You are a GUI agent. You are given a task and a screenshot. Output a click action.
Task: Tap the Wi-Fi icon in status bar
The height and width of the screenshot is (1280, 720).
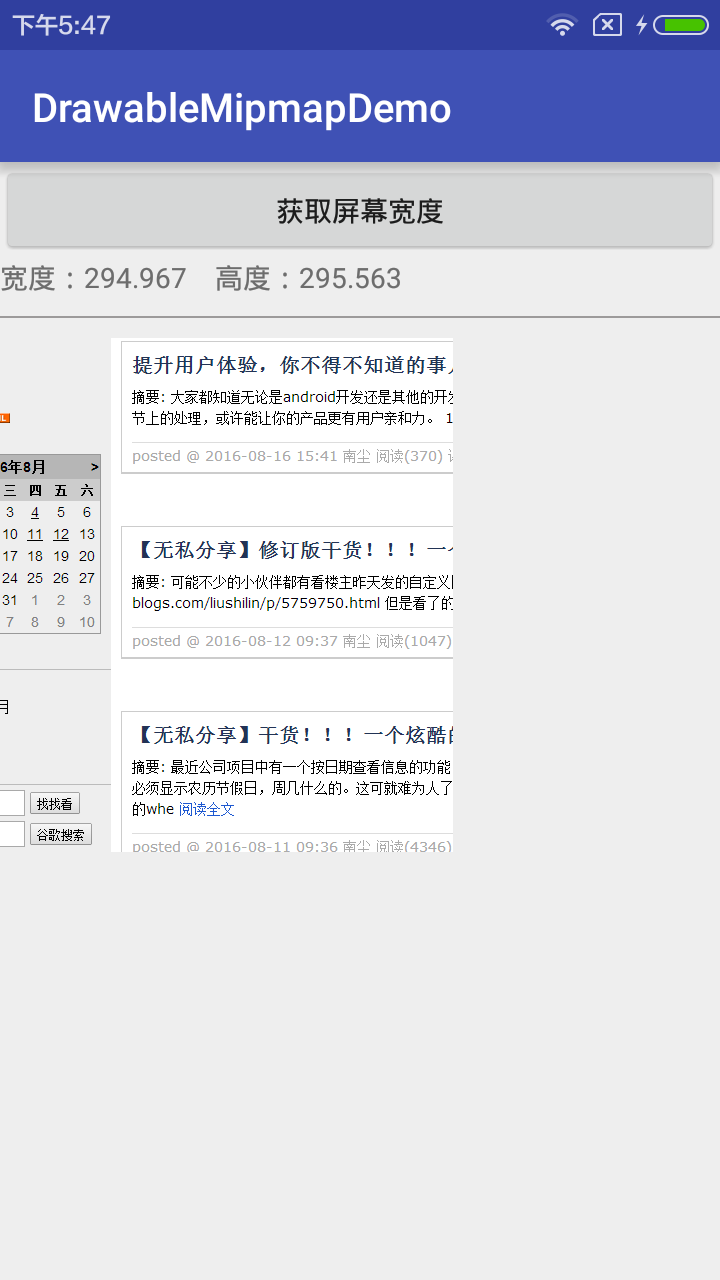563,25
